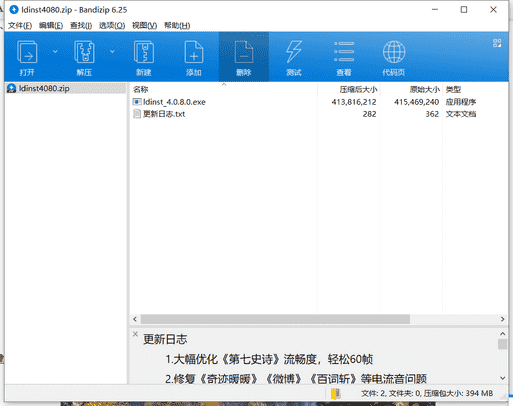Expand the dropdown arrow next to 解压
Image resolution: width=513 pixels, height=406 pixels.
click(112, 51)
